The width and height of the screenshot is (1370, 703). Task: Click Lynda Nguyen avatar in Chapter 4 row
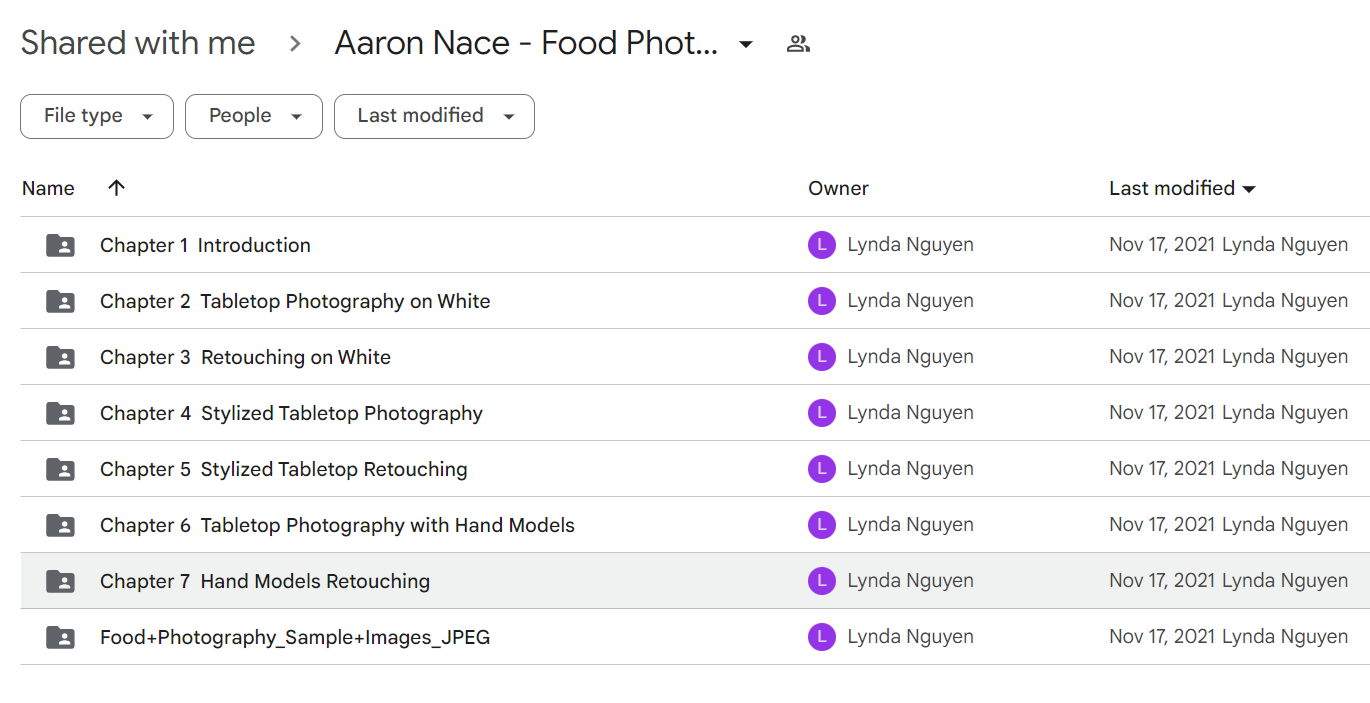[x=822, y=413]
